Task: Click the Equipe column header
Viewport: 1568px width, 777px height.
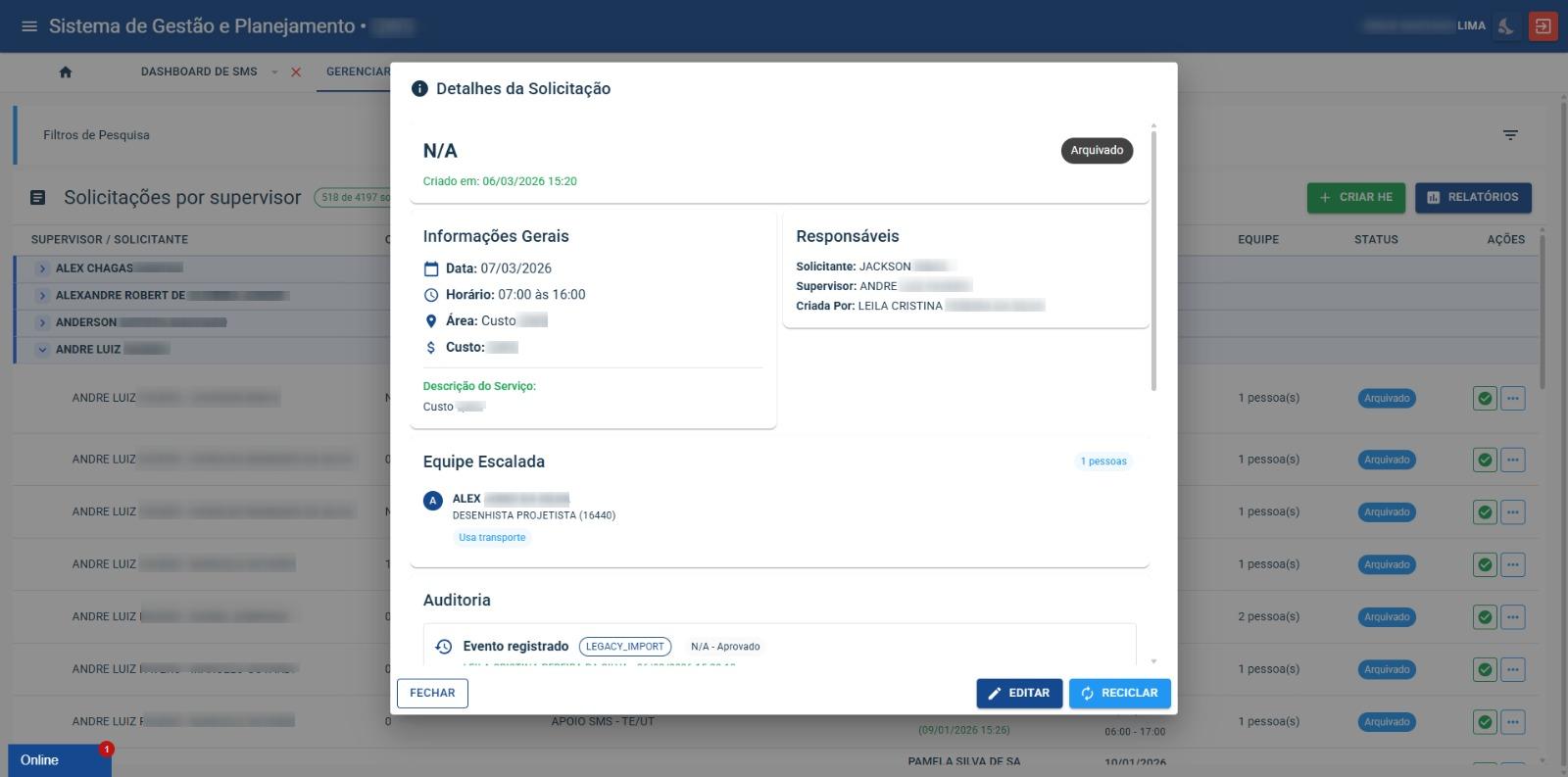Action: tap(1258, 239)
